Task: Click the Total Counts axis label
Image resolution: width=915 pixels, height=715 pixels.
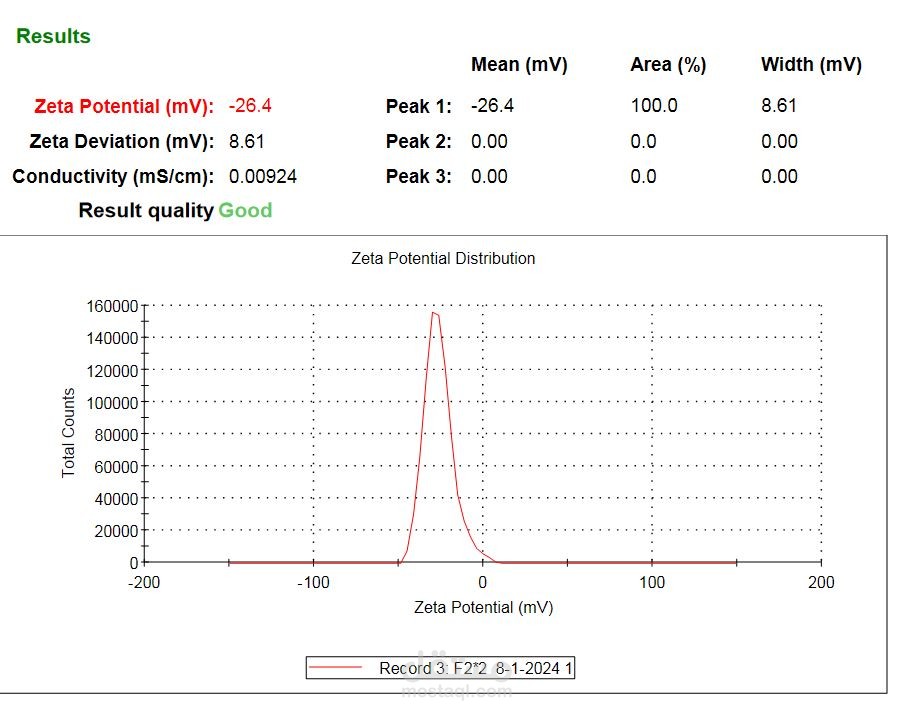Action: 70,433
